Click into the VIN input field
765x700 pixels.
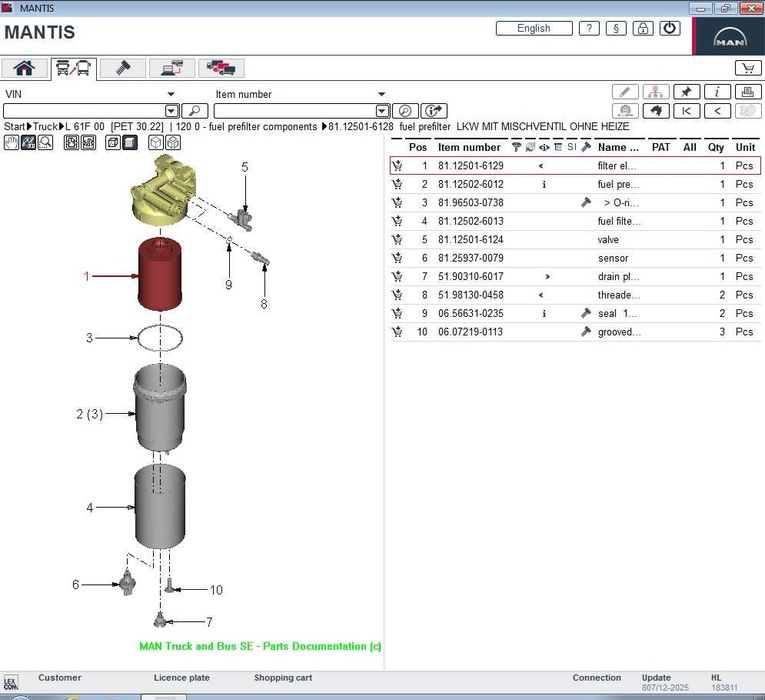click(84, 111)
